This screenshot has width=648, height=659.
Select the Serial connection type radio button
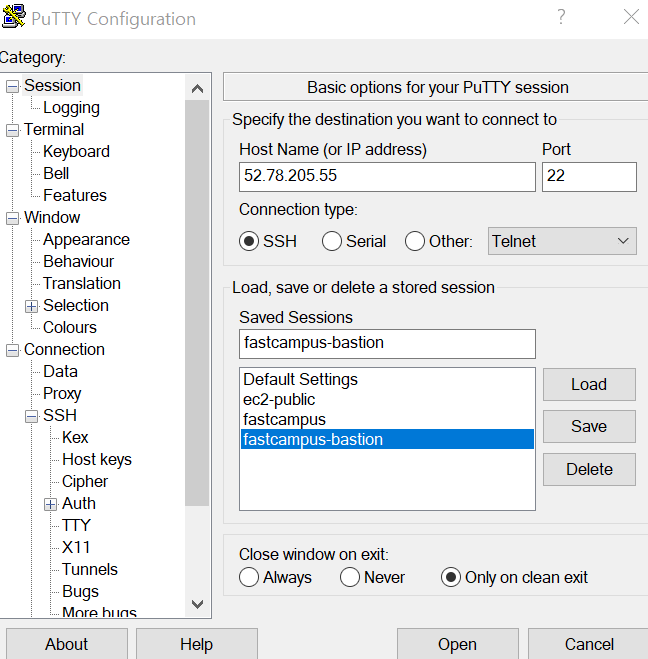click(x=332, y=241)
